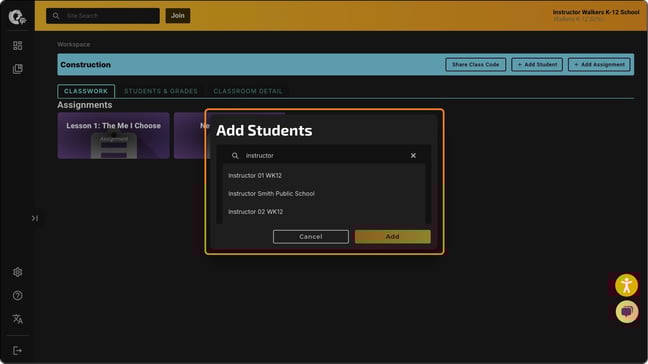Image resolution: width=648 pixels, height=364 pixels.
Task: Focus the Site Search field
Action: tap(103, 16)
